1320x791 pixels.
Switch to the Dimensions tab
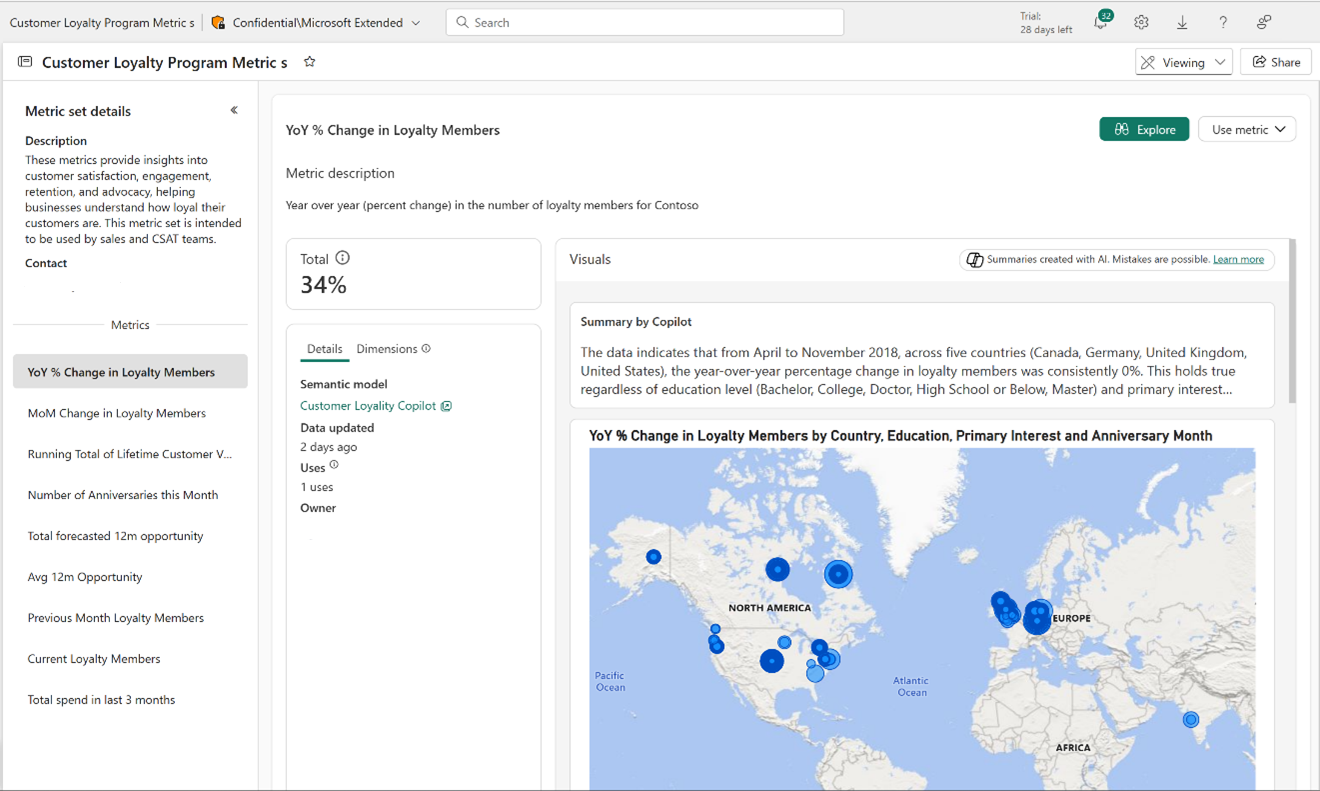coord(387,349)
